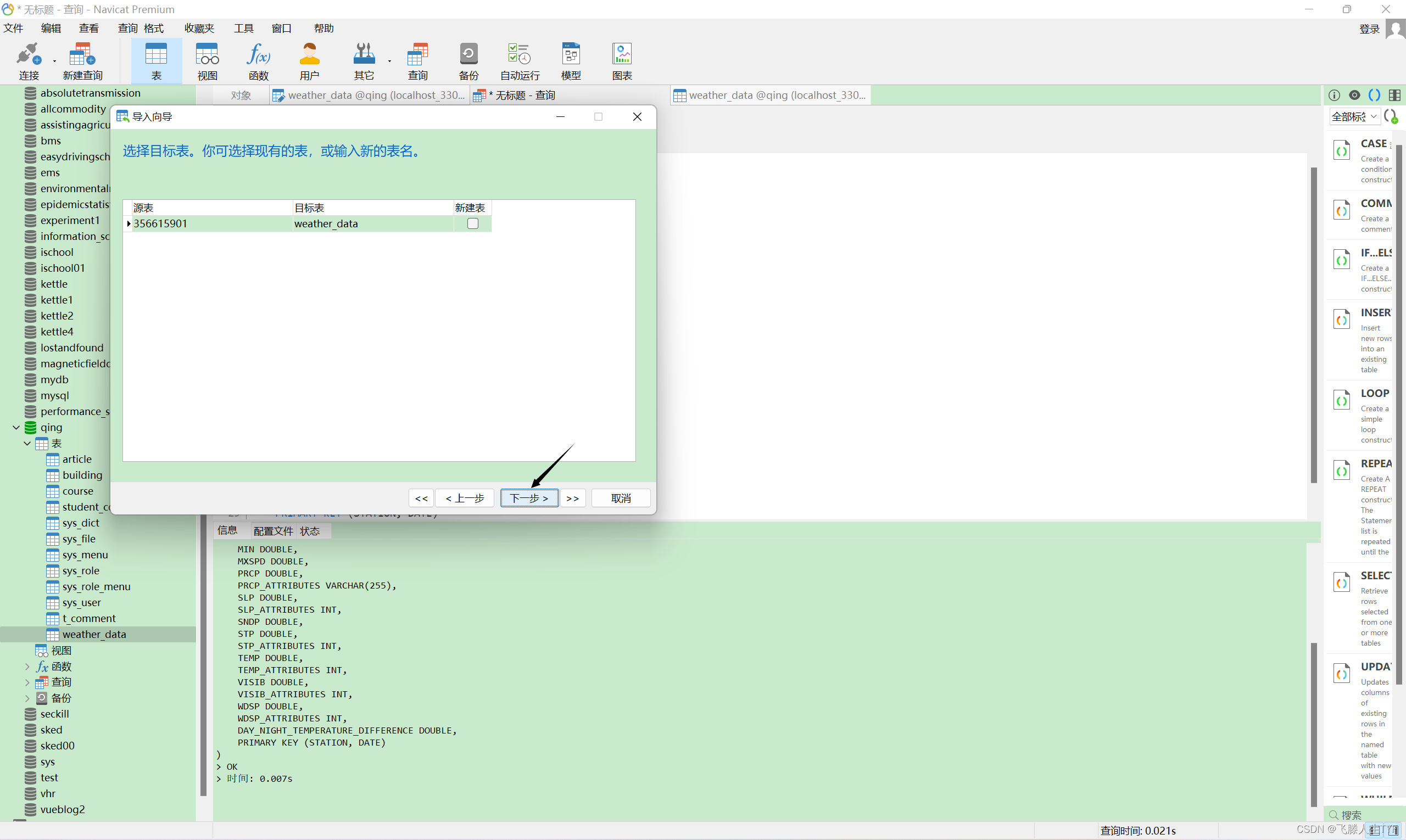Toggle the code snippet braces icon
Viewport: 1406px width, 840px height.
pos(1374,95)
